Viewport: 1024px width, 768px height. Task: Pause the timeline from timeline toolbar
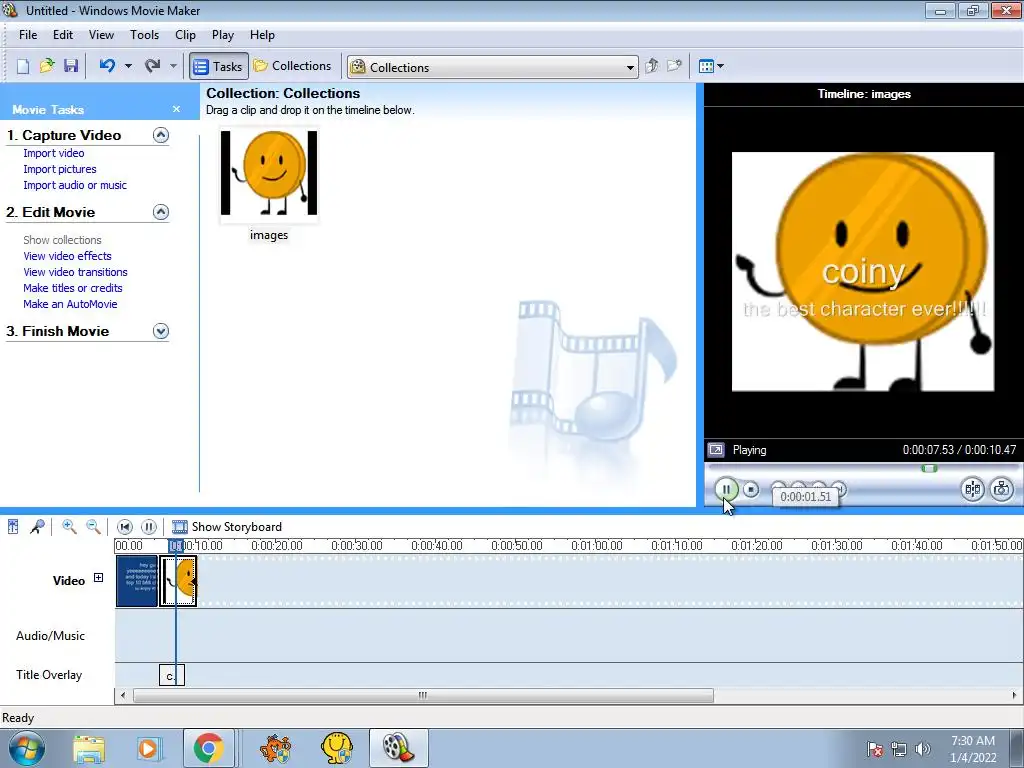[149, 527]
